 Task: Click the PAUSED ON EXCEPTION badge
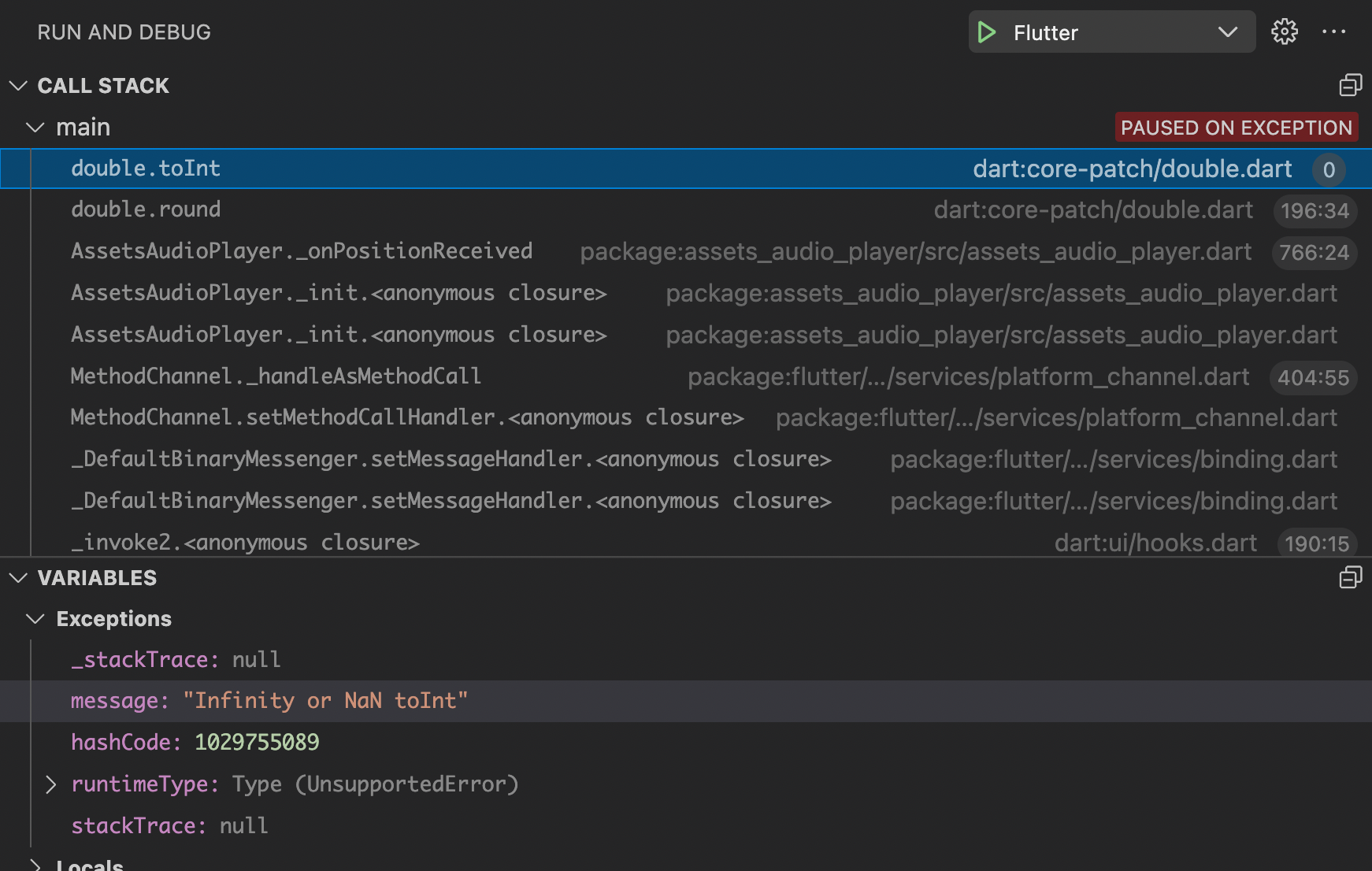click(1236, 127)
